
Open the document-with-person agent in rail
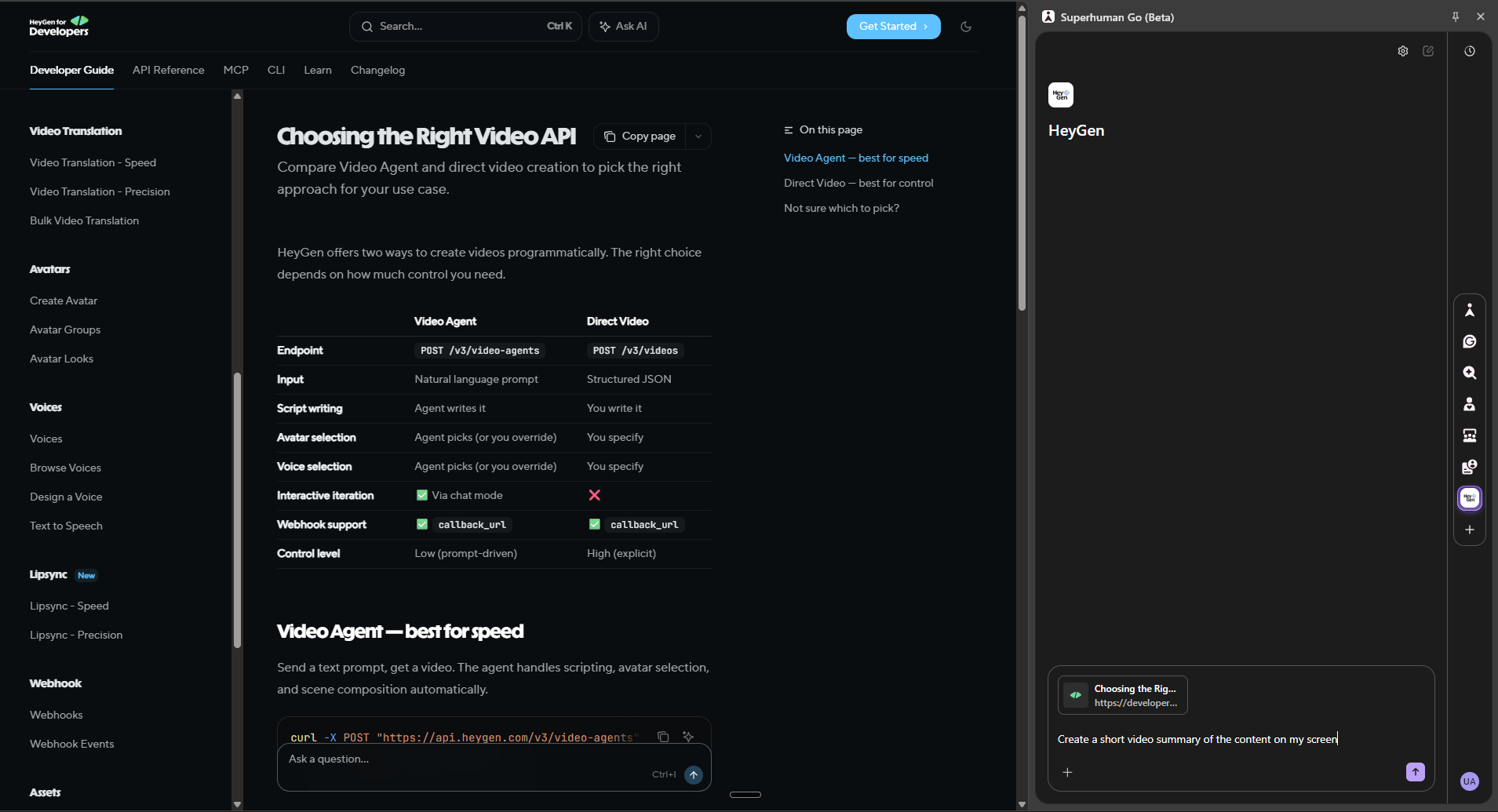pyautogui.click(x=1470, y=467)
